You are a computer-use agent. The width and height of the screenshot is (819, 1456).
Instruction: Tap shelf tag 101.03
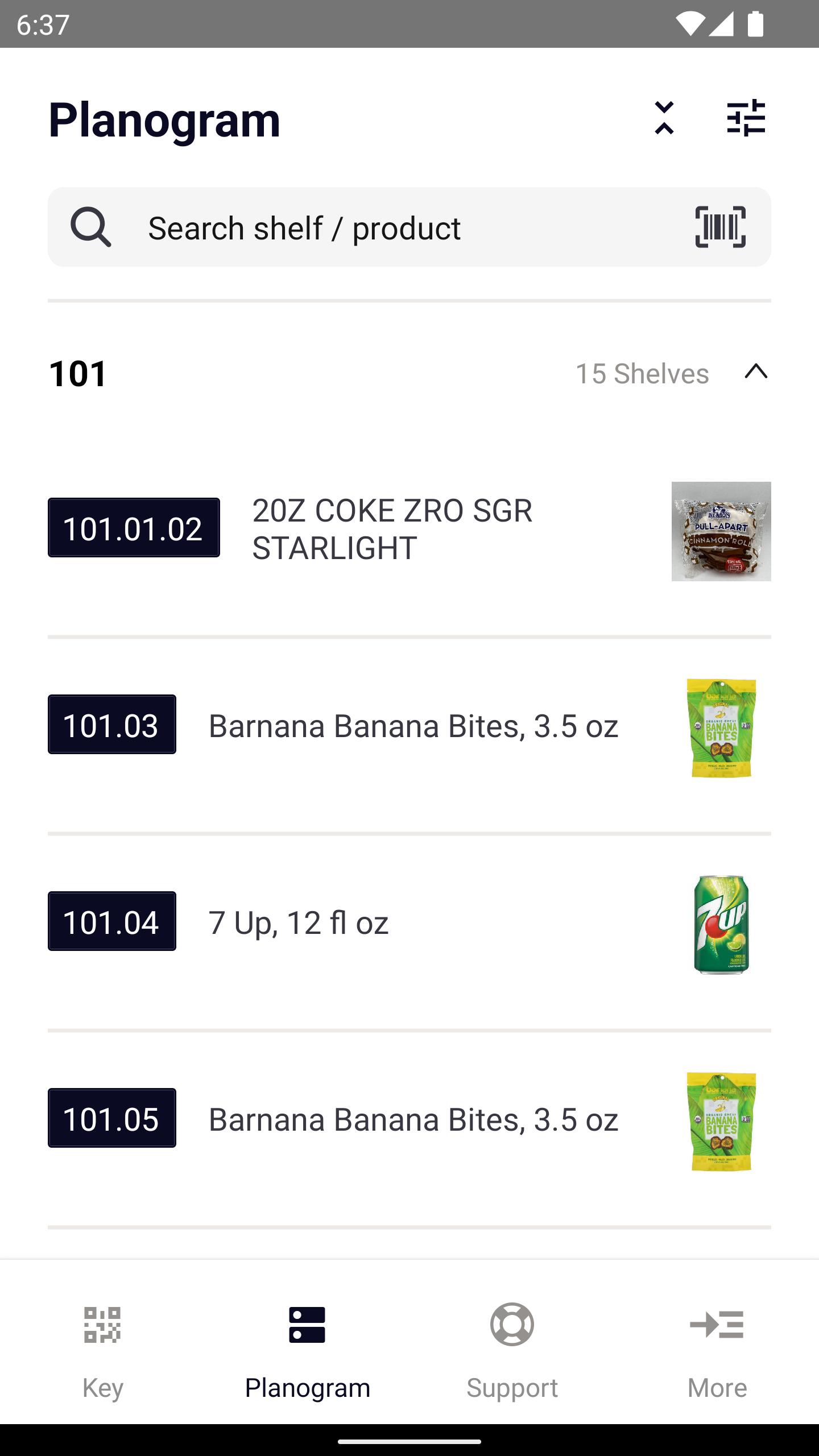[x=112, y=725]
